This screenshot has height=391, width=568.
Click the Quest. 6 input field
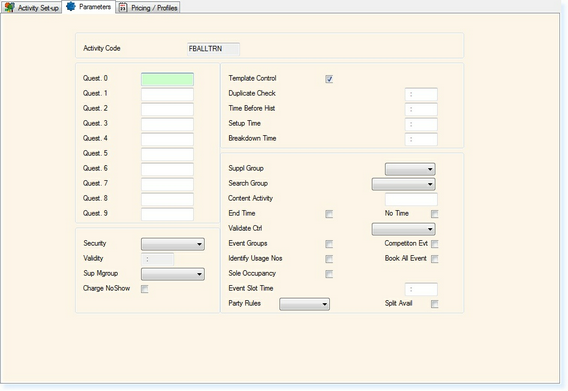(x=167, y=169)
